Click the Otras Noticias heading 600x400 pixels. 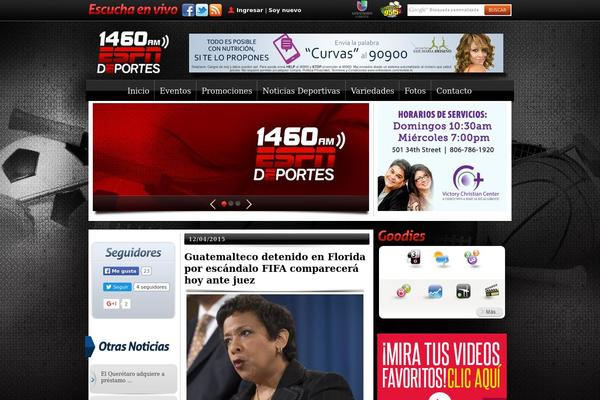(x=134, y=346)
